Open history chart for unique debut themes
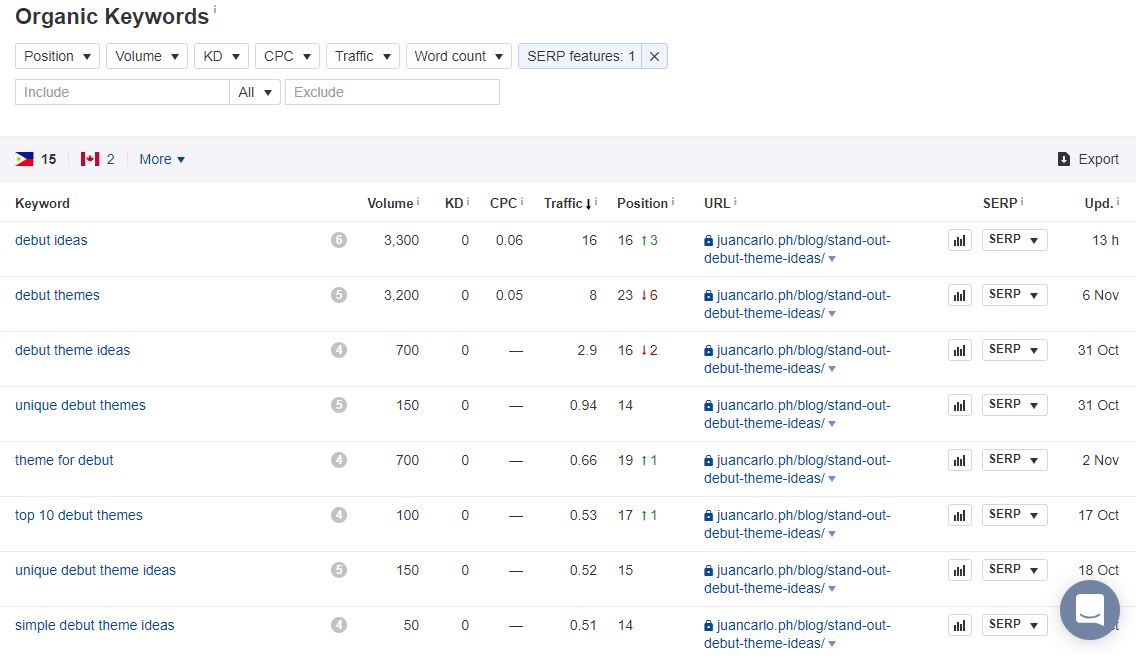 [960, 405]
